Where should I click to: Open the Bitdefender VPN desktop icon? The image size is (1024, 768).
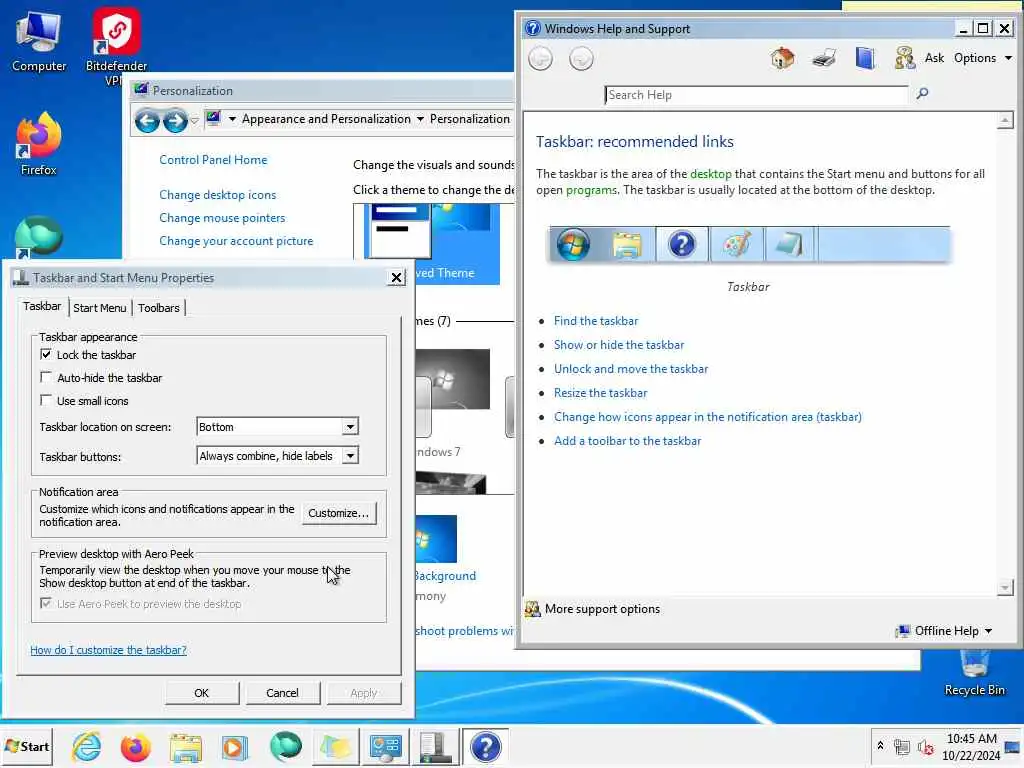[x=116, y=46]
